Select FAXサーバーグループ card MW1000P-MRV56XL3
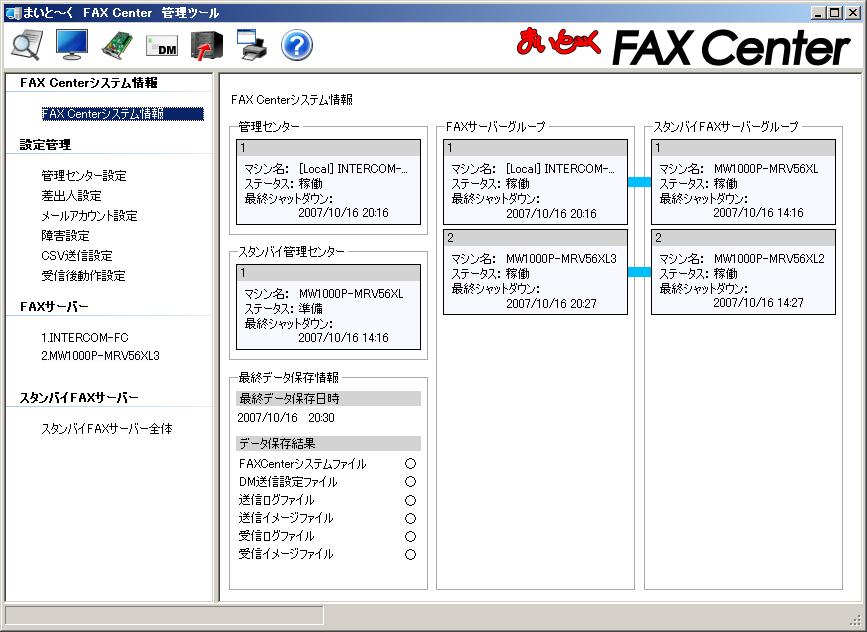The height and width of the screenshot is (632, 867). click(x=535, y=272)
